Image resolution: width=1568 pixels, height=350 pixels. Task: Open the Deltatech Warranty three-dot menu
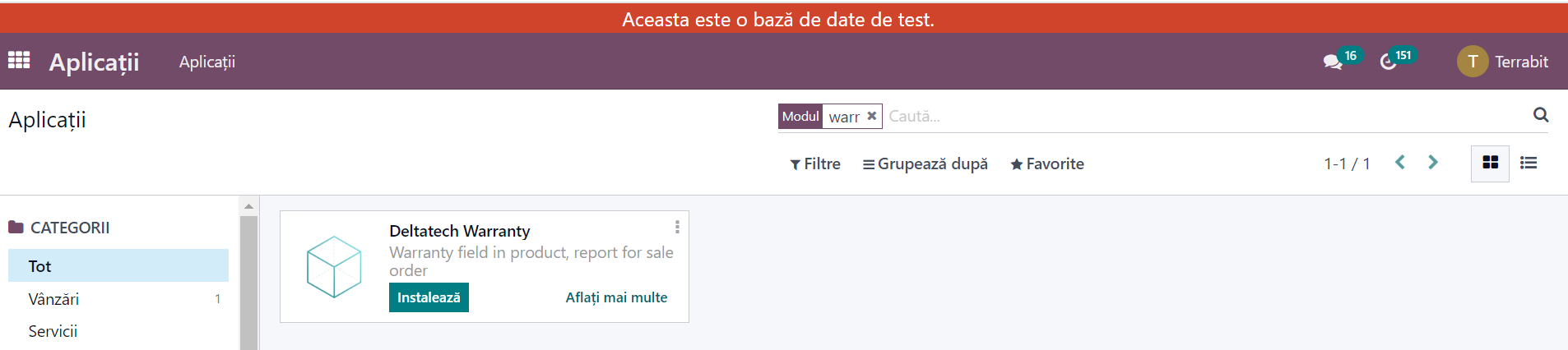tap(677, 227)
